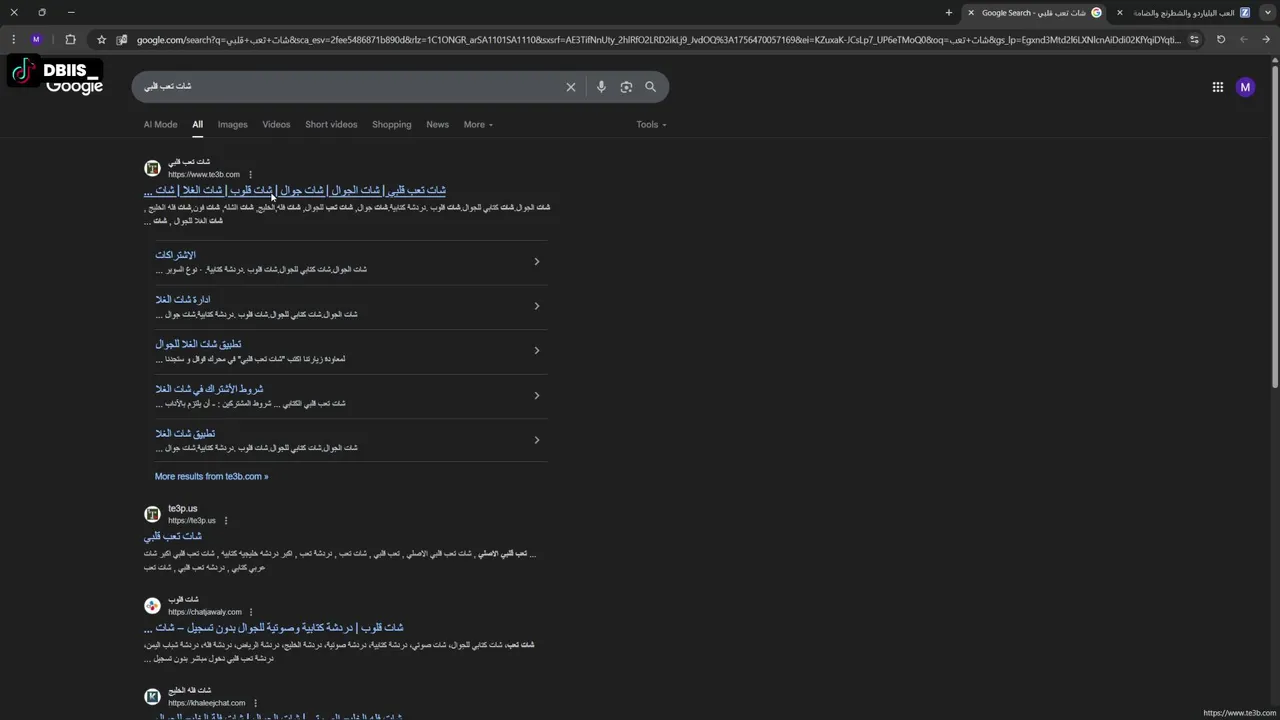
Task: Open شروط الأشتراك في شات الغلا sitelink
Action: 209,389
